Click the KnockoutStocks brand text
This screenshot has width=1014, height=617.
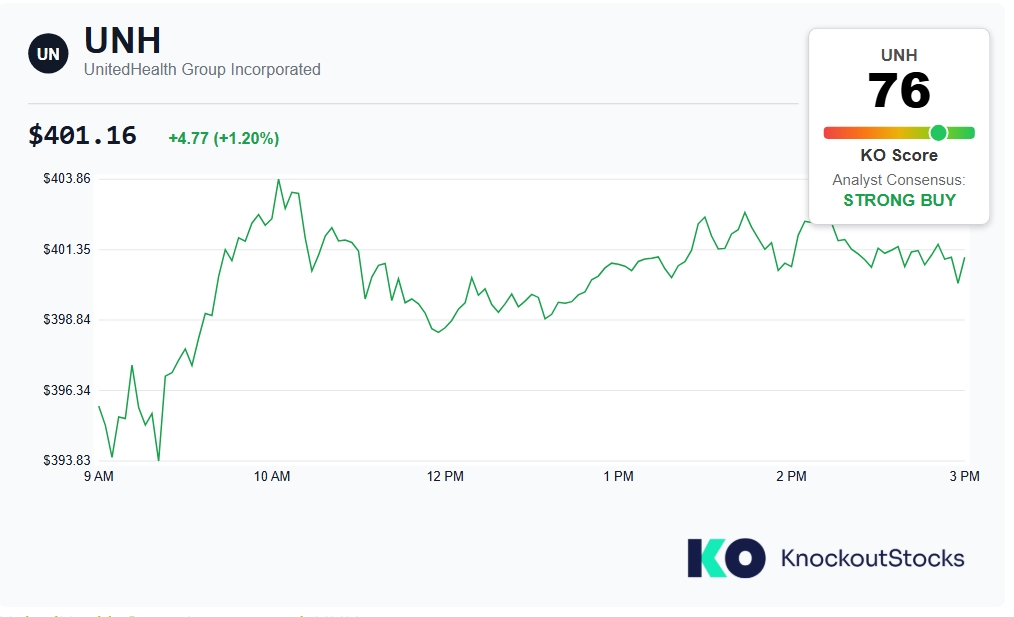pyautogui.click(x=872, y=558)
